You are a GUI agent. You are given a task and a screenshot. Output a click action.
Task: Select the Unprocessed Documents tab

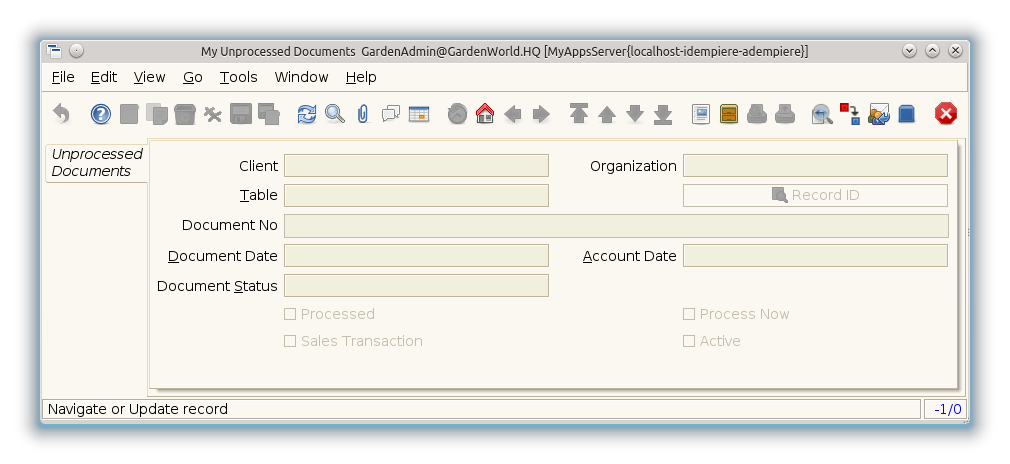pos(97,162)
